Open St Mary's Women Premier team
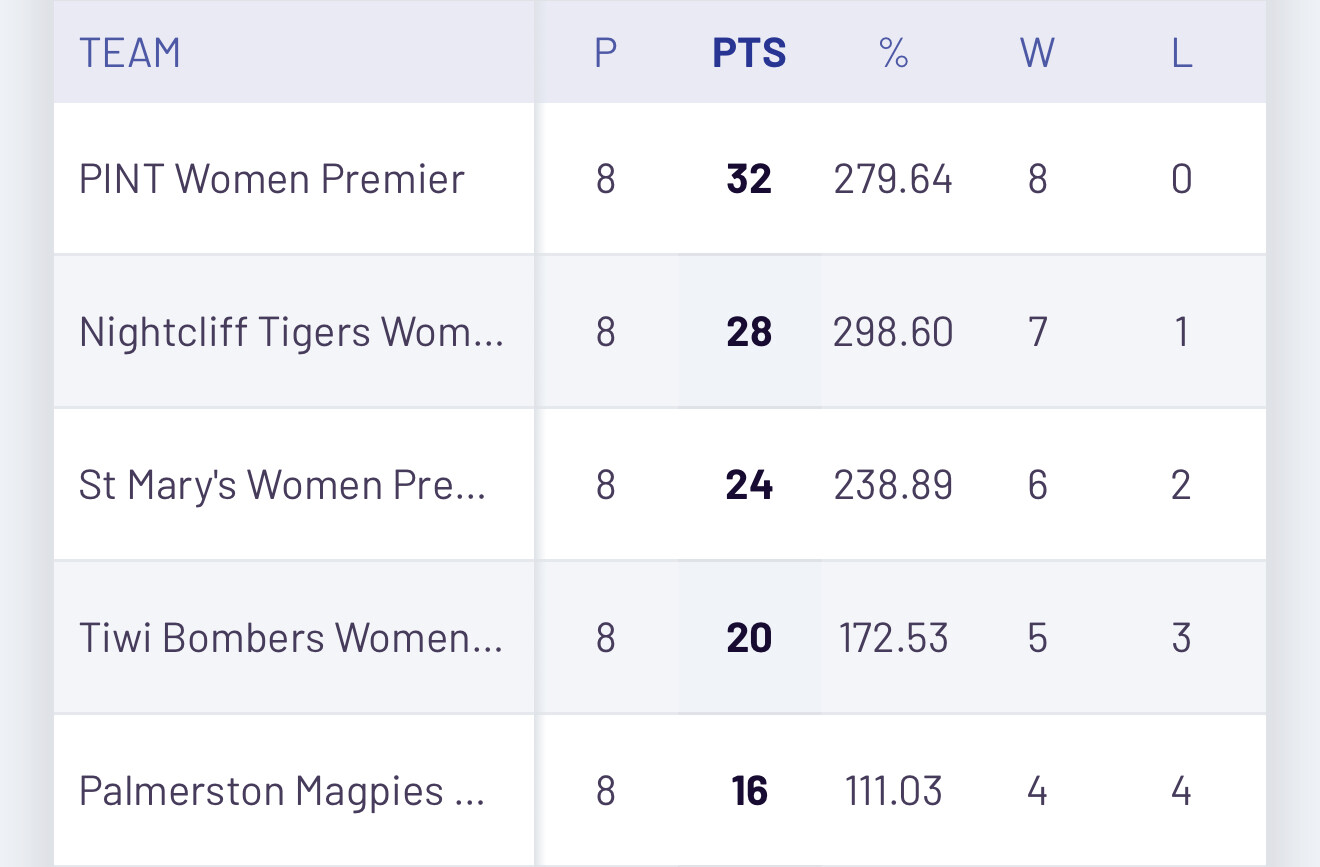 282,485
